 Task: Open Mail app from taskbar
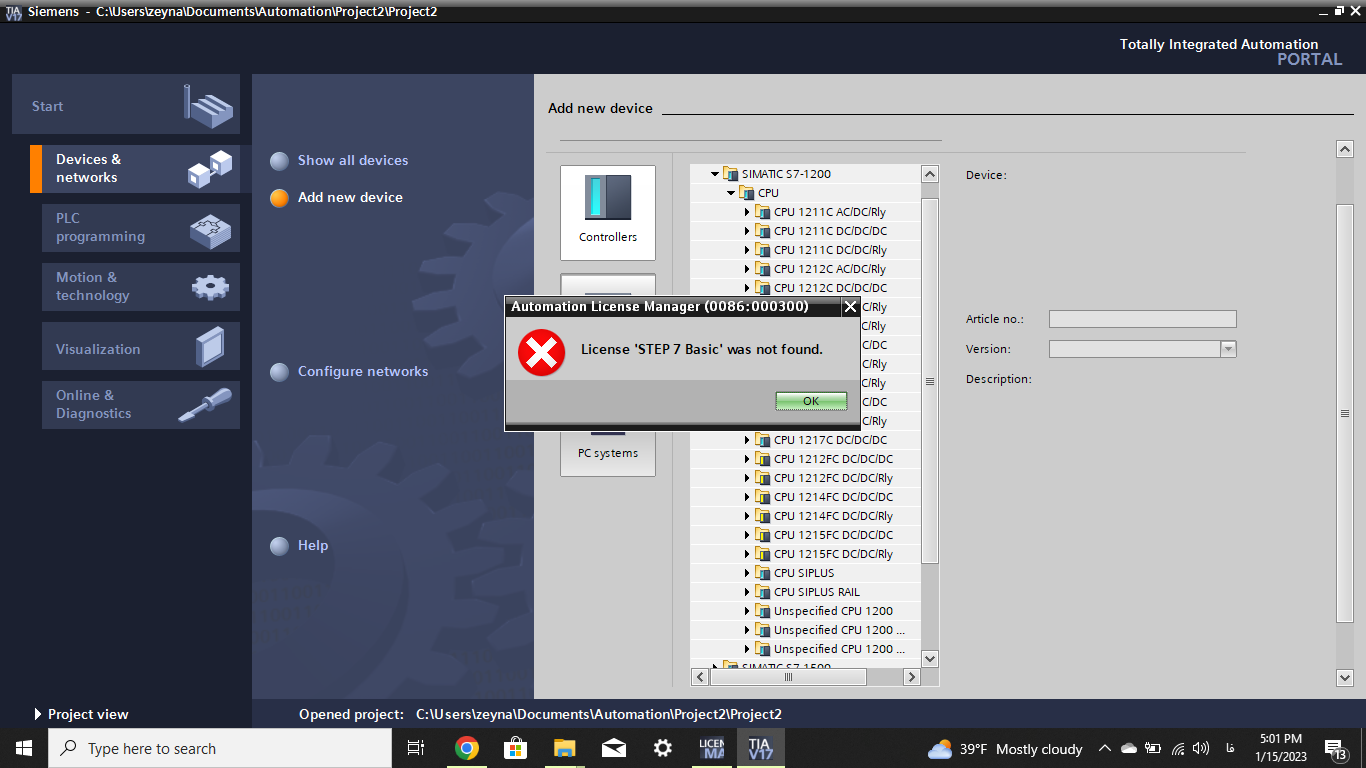click(613, 748)
